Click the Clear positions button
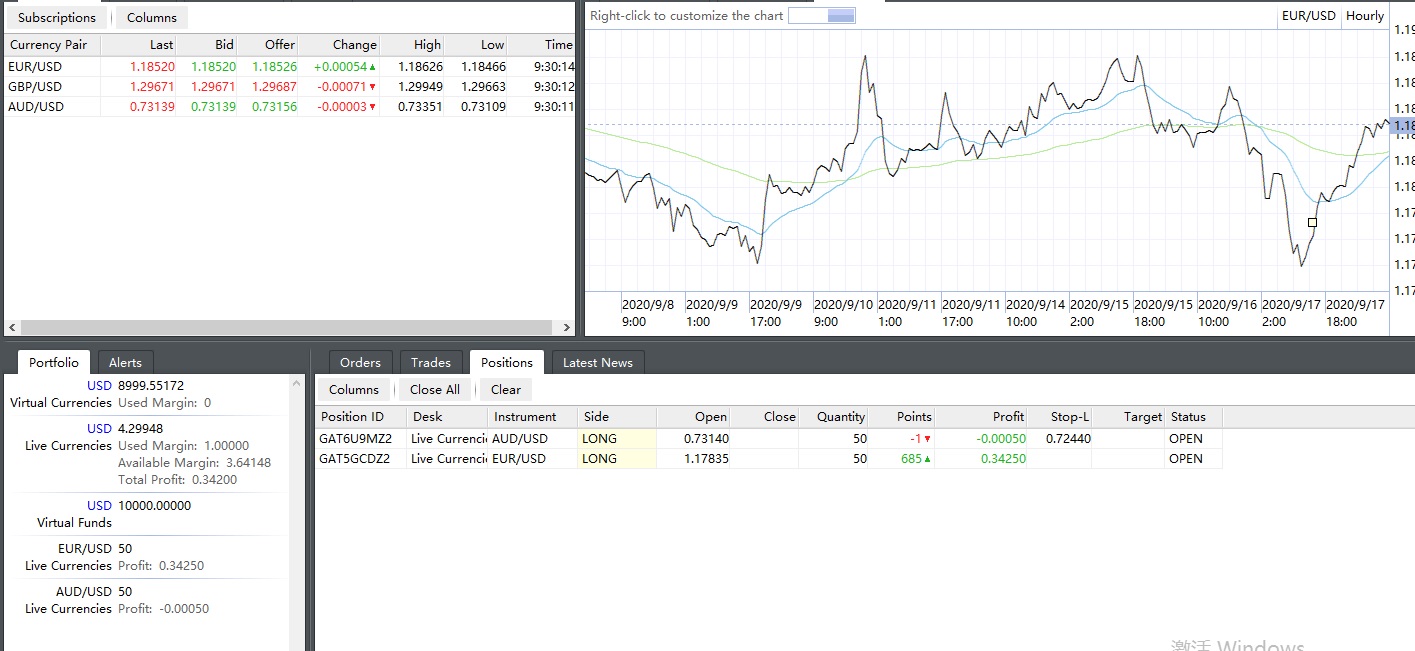The width and height of the screenshot is (1415, 651). tap(506, 390)
